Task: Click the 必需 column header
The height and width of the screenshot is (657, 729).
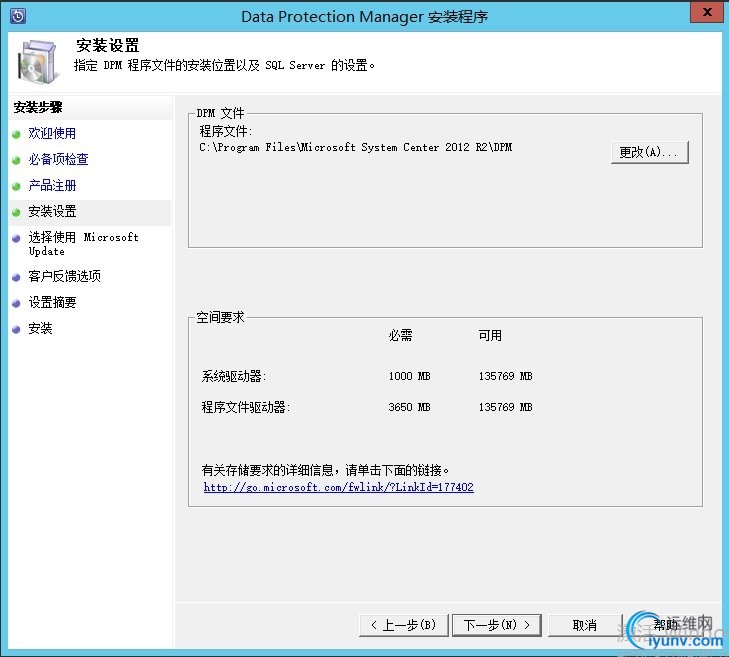Action: click(x=400, y=335)
